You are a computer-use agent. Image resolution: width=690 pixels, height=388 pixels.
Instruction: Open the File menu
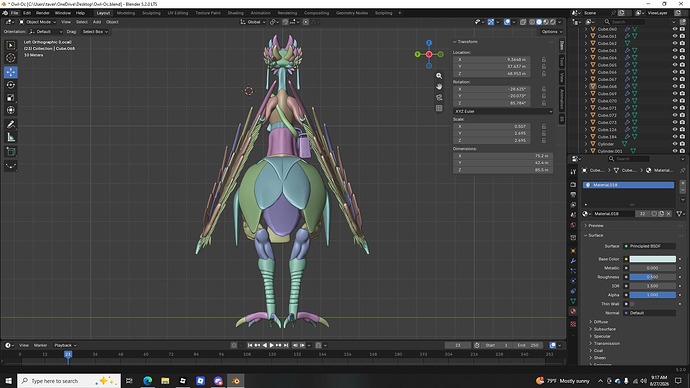click(15, 13)
